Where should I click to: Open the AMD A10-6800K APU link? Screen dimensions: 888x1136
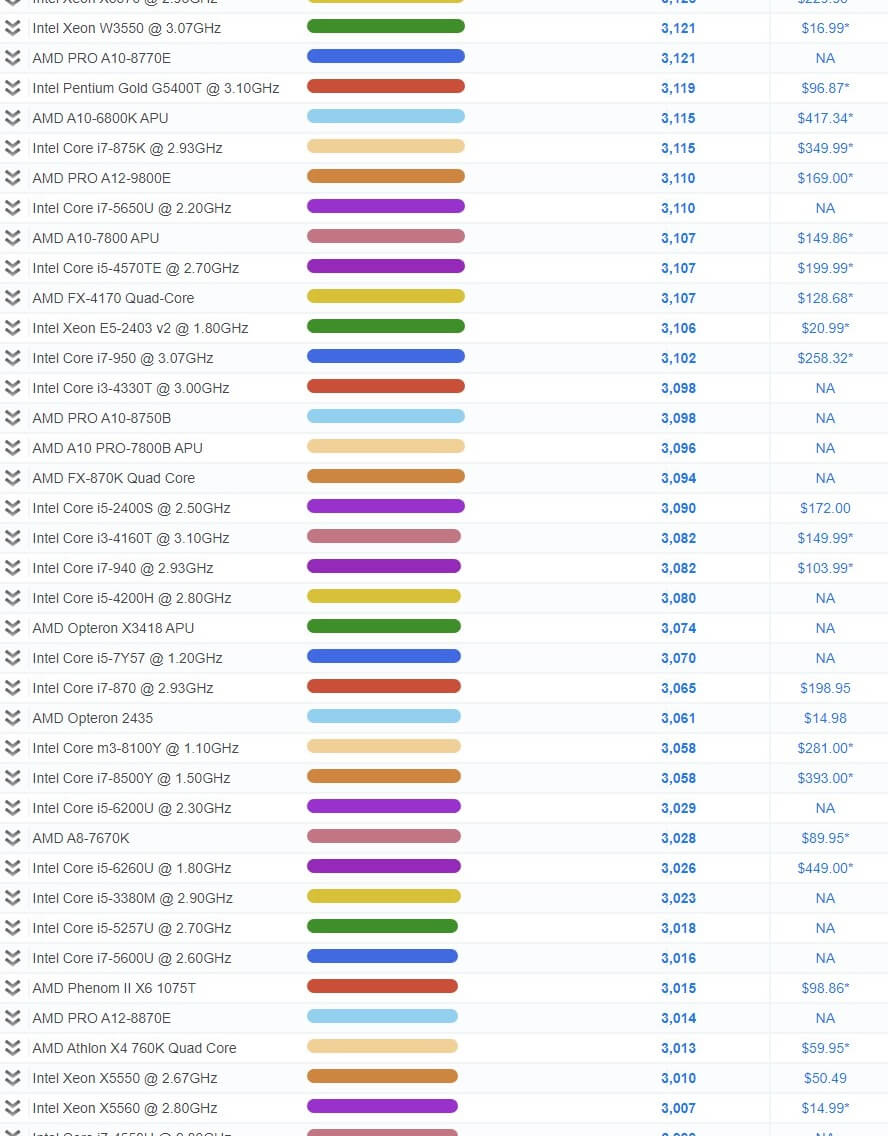pyautogui.click(x=100, y=118)
